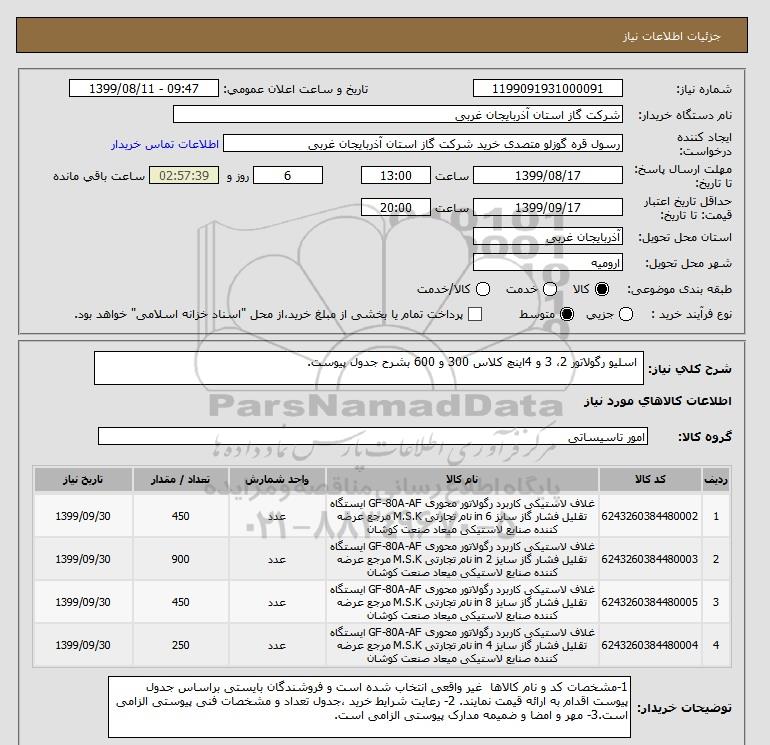Click the validity hour field 20:00

click(396, 207)
